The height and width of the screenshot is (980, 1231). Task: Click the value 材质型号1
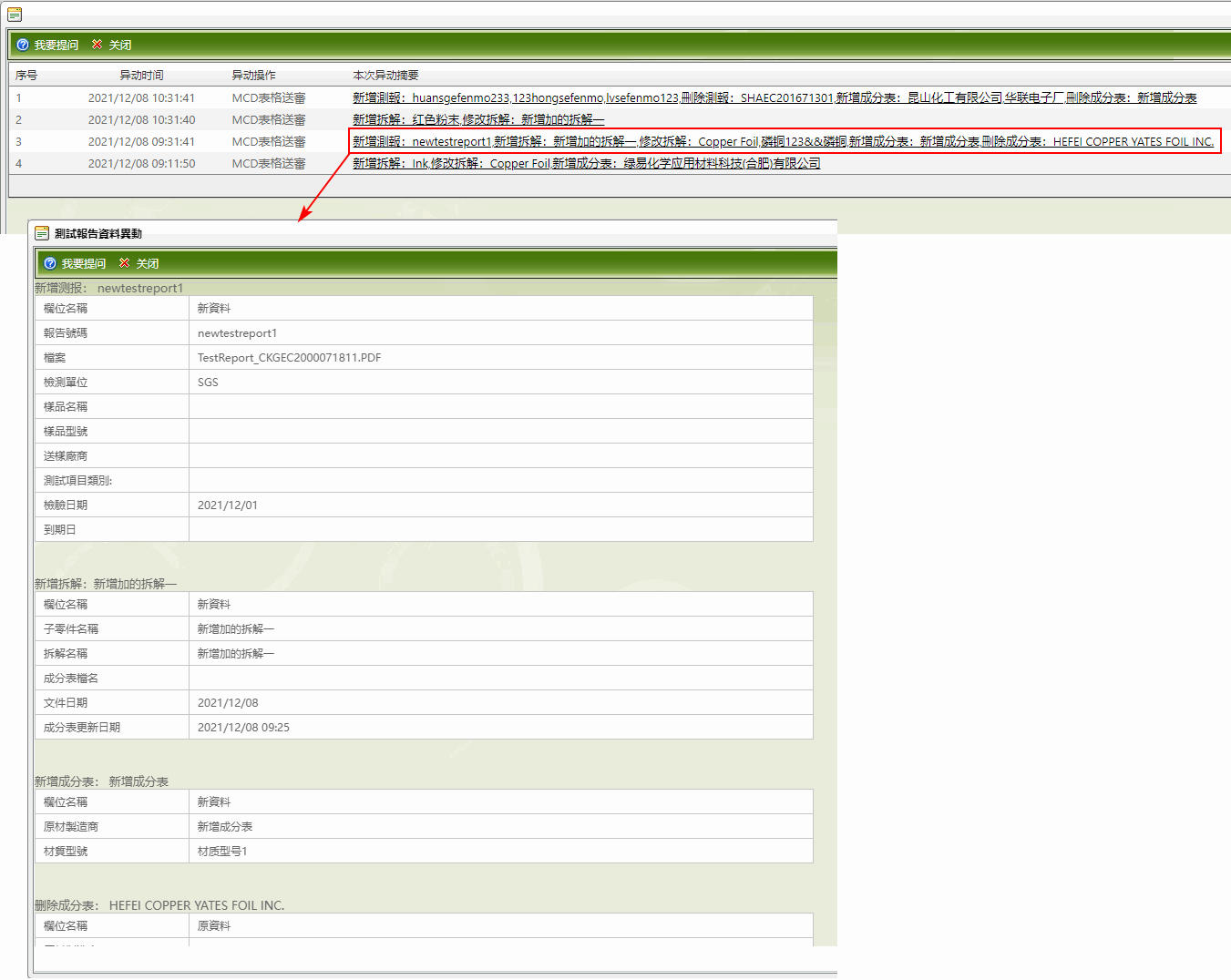point(222,852)
